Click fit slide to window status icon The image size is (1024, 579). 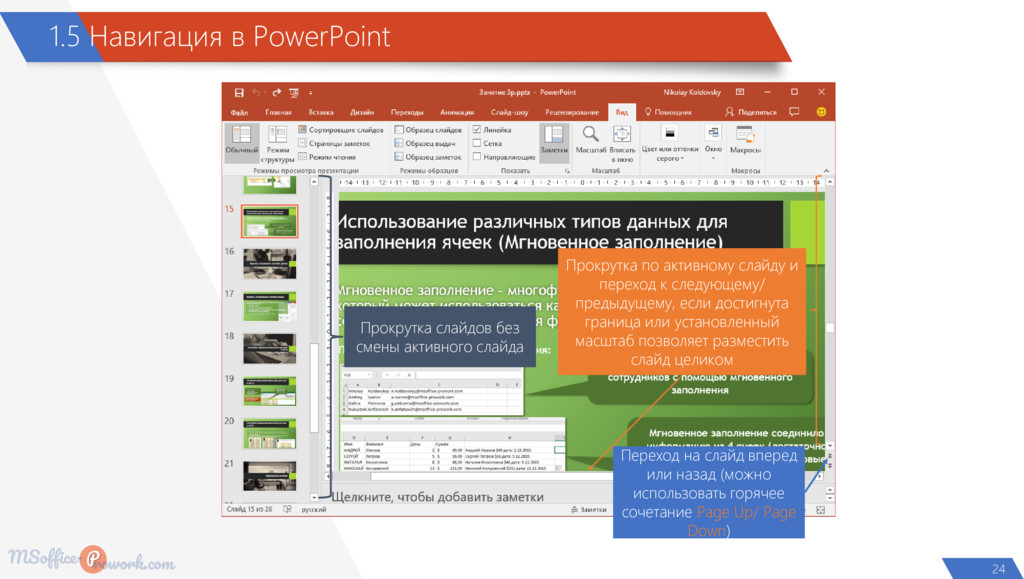pos(821,510)
